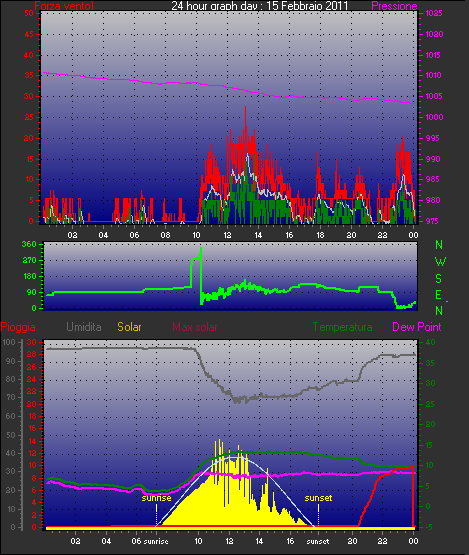Select the green 'Temperatura' legend label

[342, 327]
